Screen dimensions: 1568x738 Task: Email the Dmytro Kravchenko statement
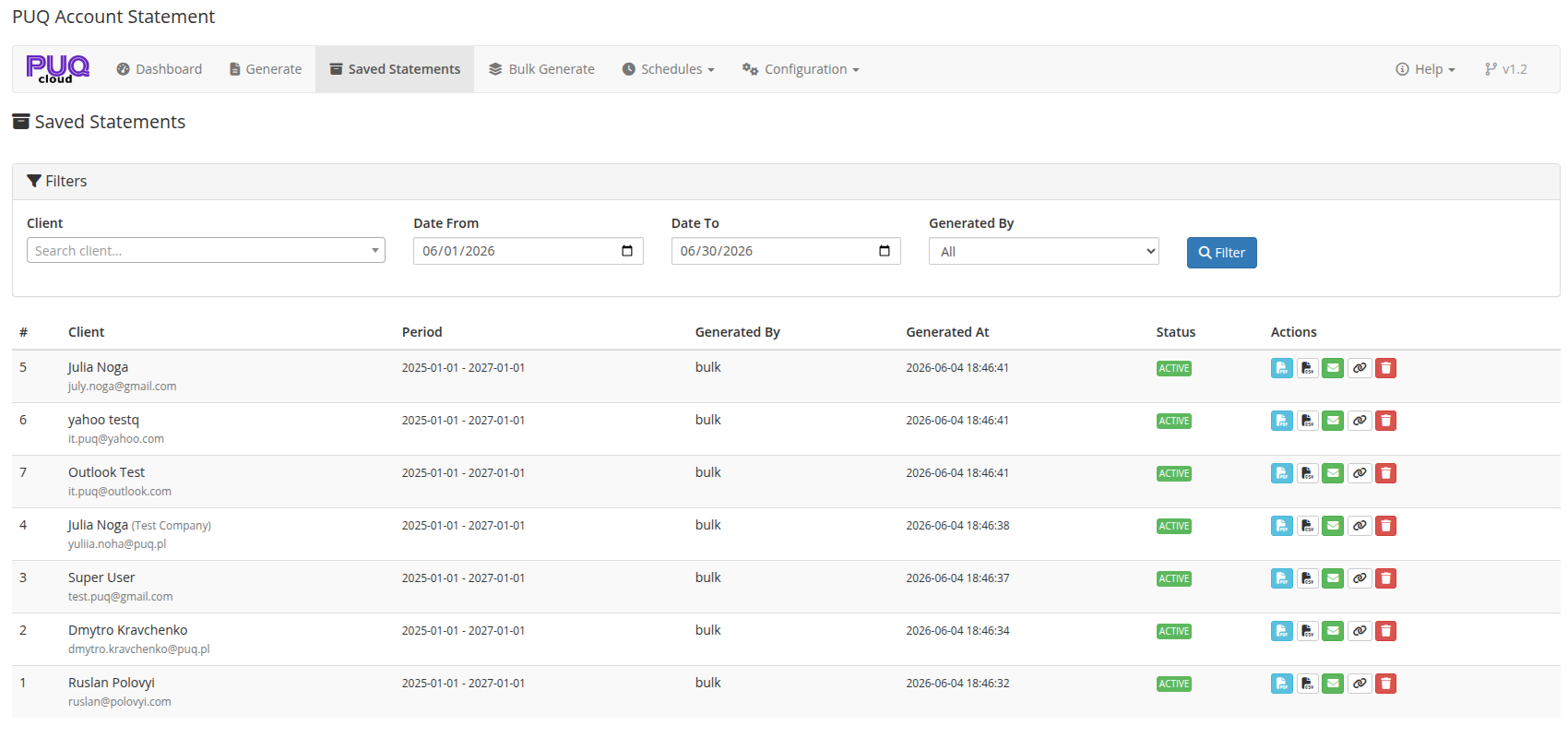coord(1333,631)
